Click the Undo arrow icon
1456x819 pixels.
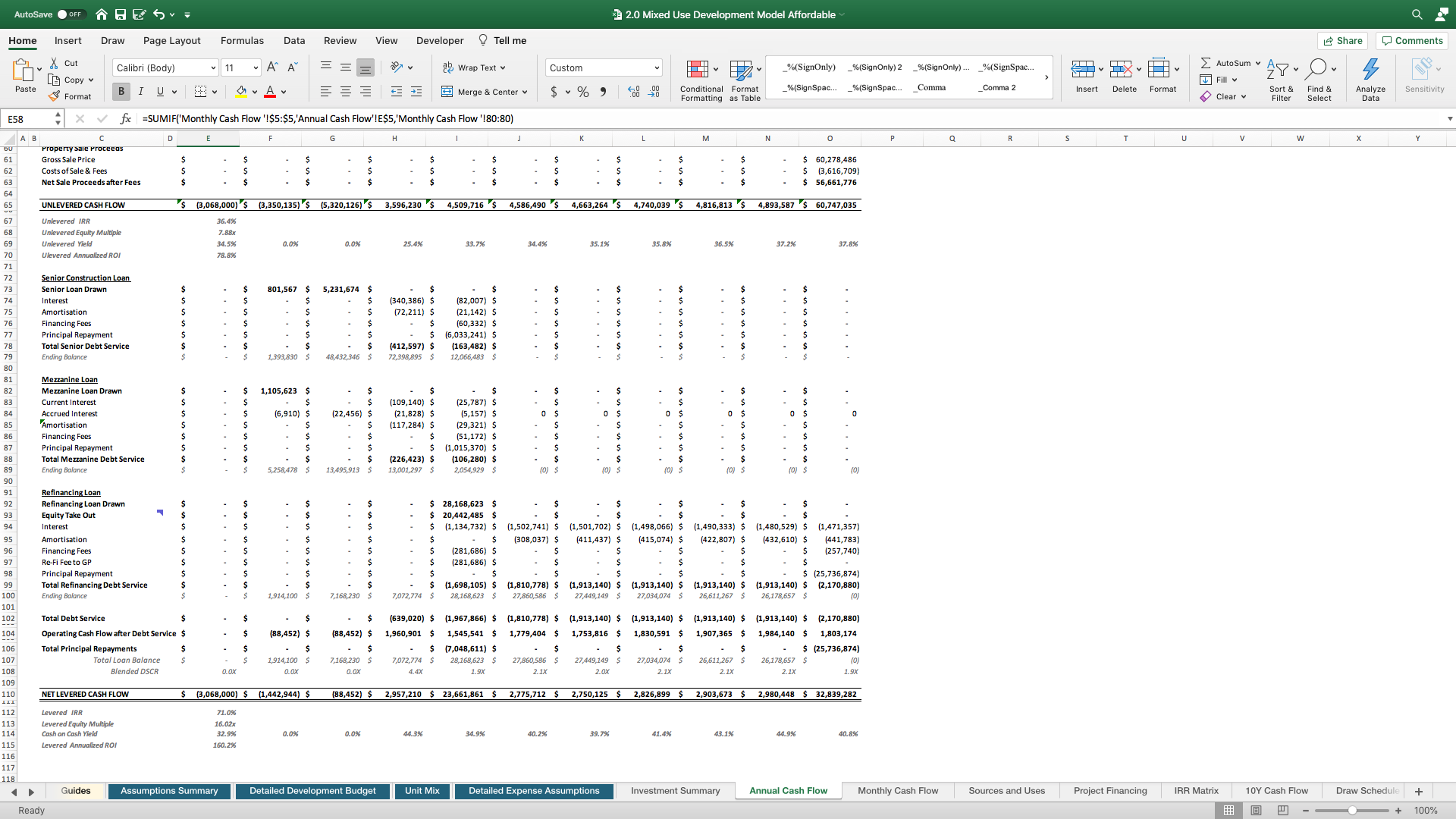158,14
